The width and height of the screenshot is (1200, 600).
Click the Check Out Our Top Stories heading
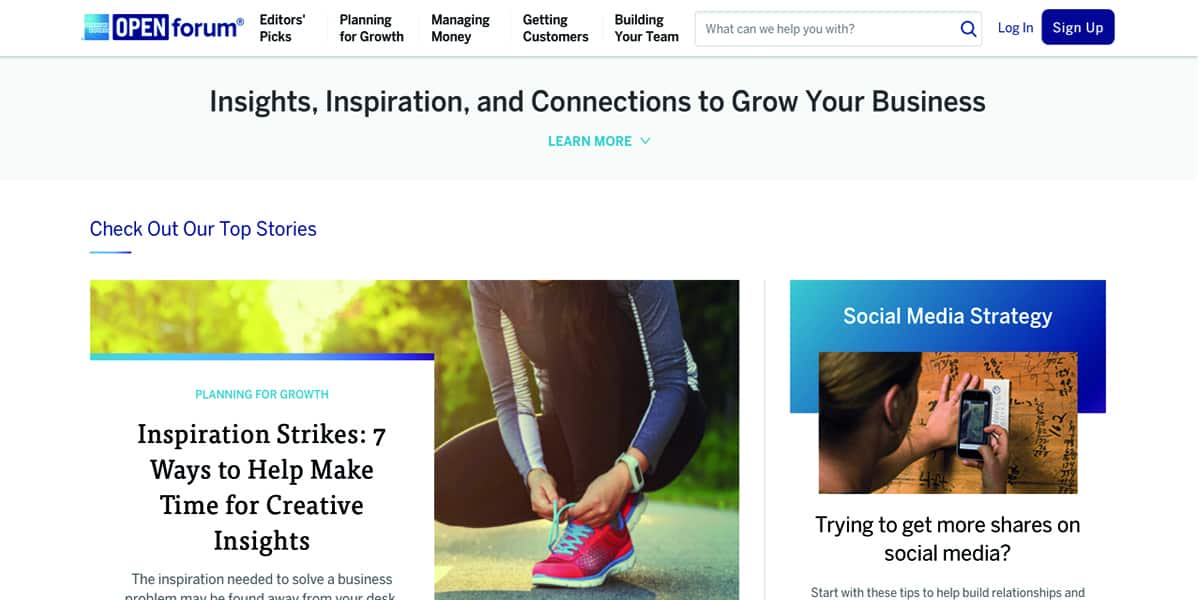[203, 229]
